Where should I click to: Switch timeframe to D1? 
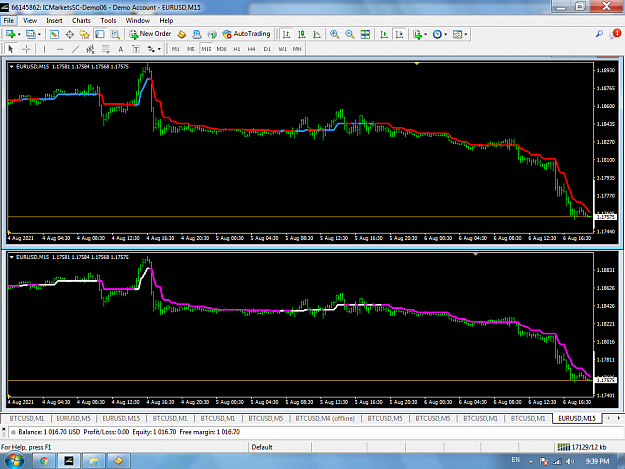click(267, 49)
